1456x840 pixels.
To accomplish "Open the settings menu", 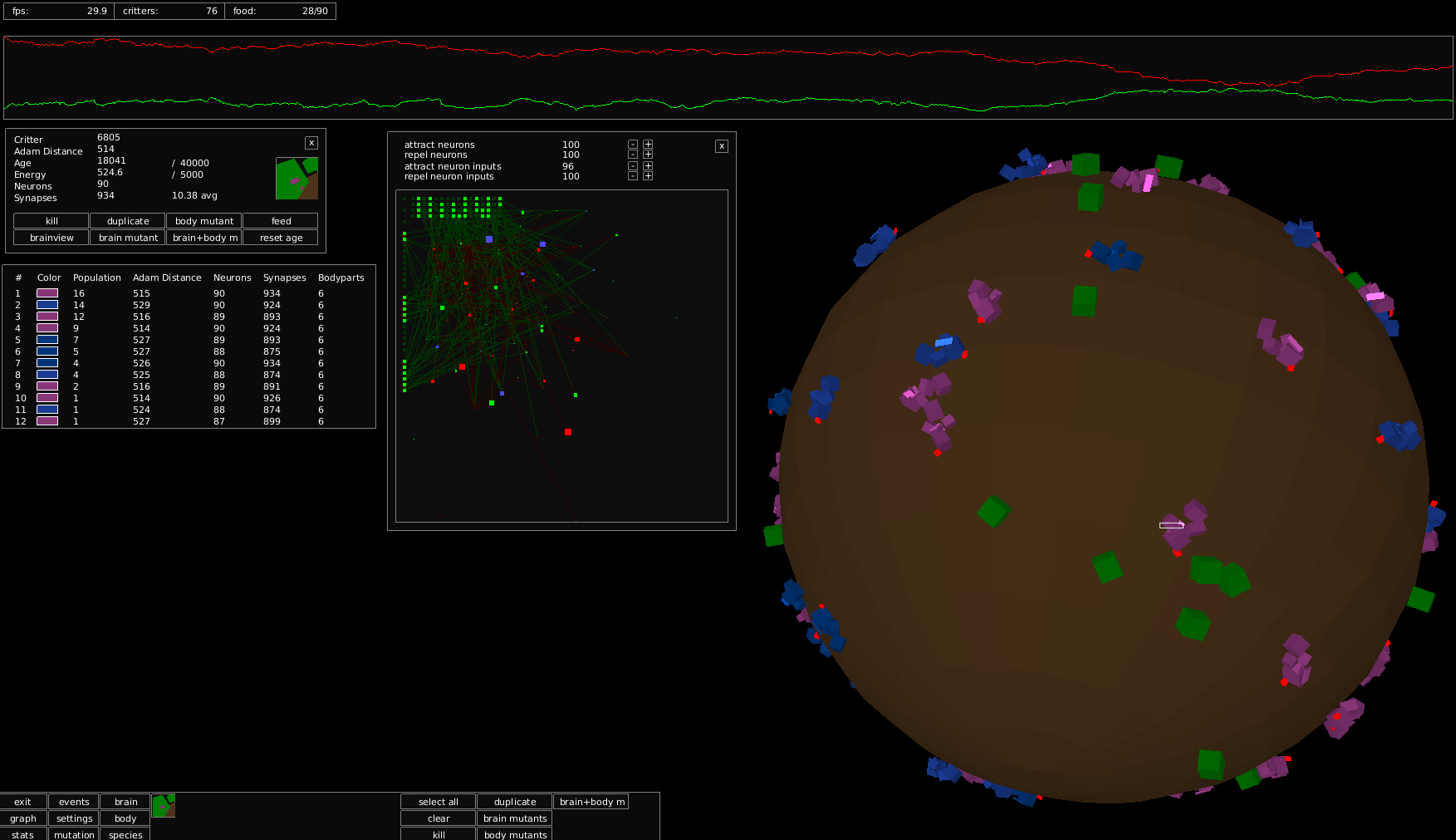I will coord(74,818).
